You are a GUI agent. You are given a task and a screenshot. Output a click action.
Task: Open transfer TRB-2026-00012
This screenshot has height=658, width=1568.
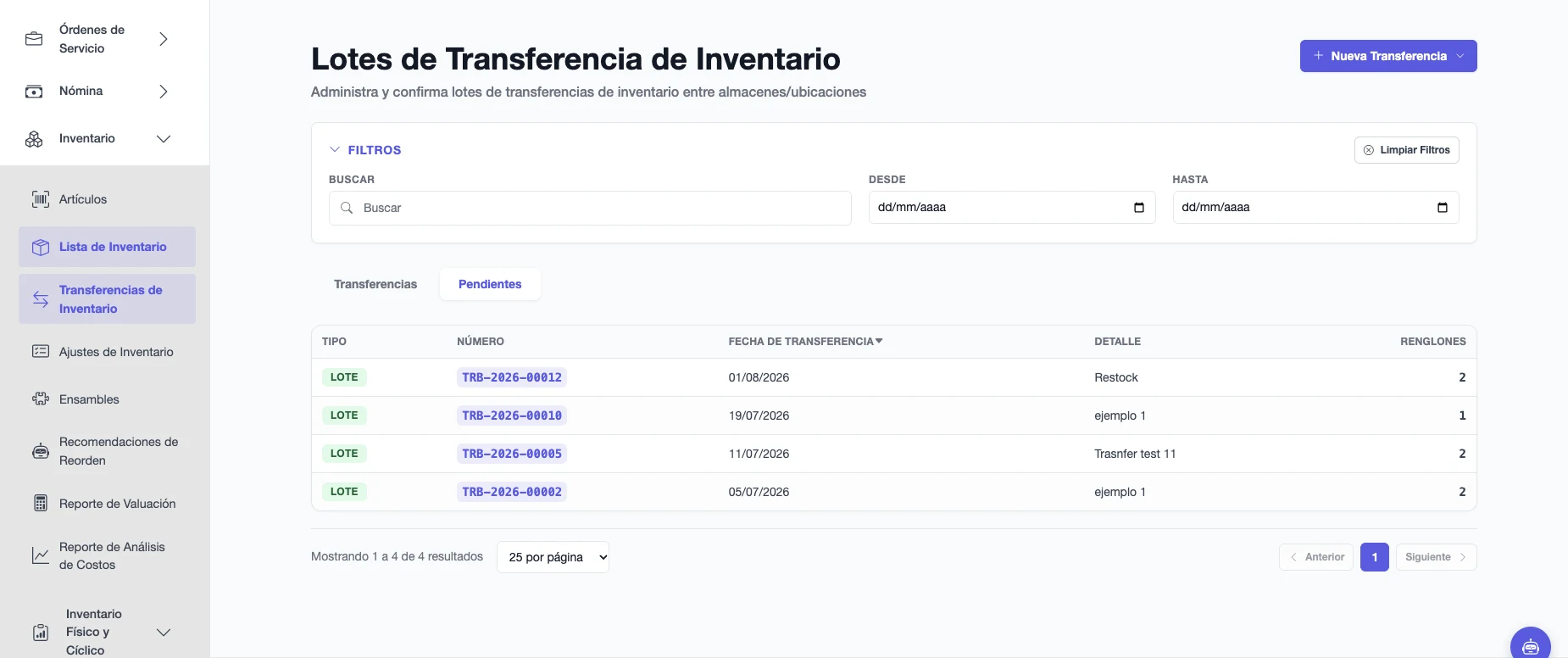tap(512, 377)
